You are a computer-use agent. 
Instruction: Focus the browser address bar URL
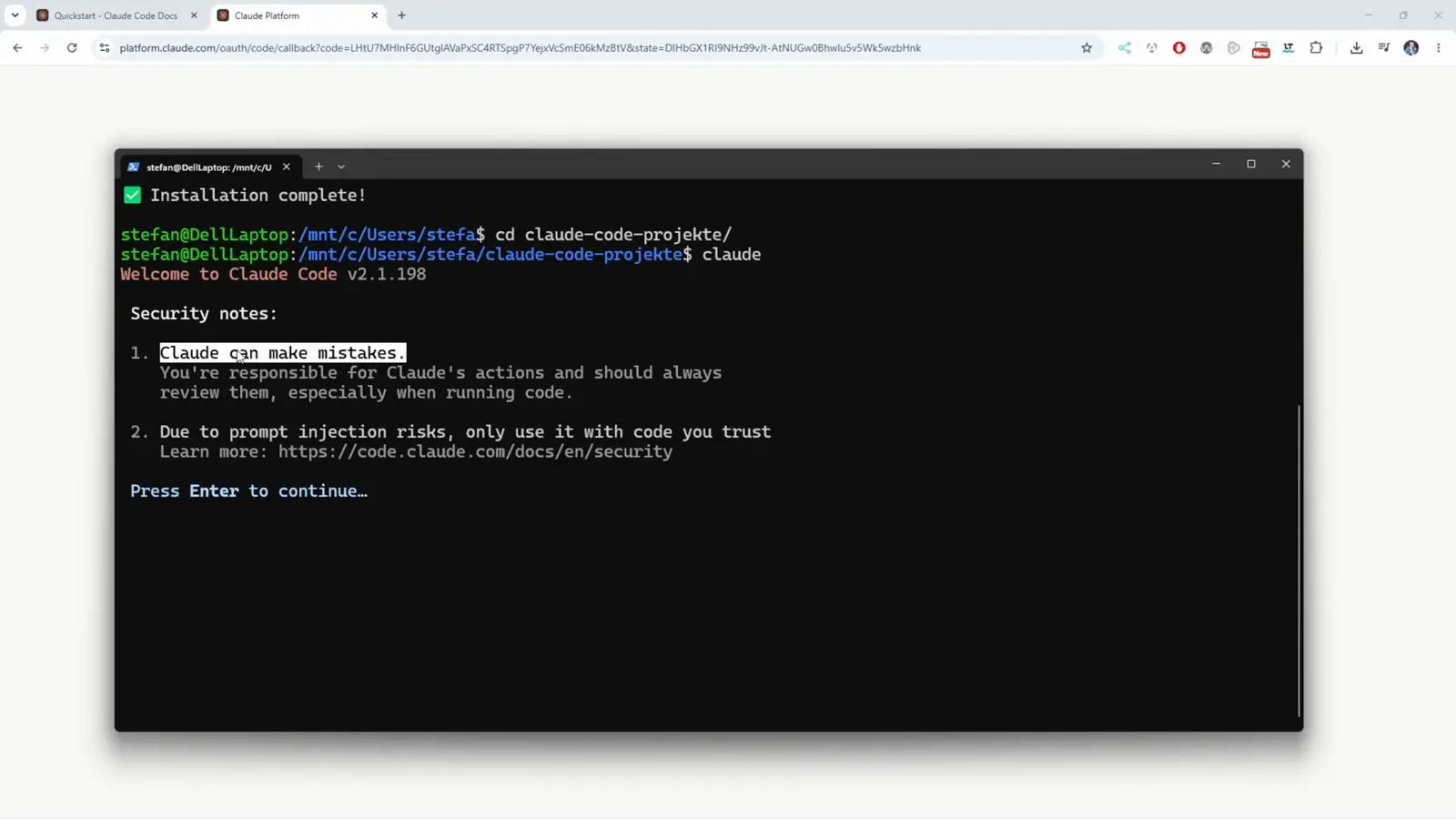tap(520, 48)
